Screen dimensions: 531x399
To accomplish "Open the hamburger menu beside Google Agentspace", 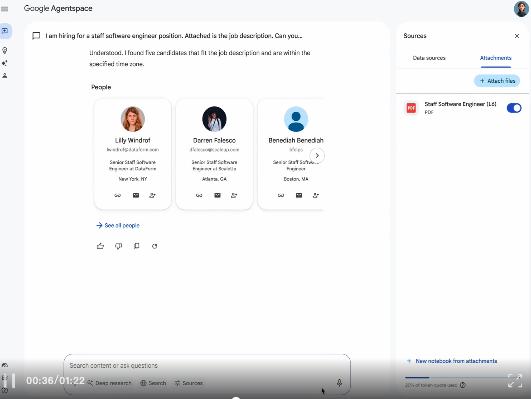I will click(5, 9).
